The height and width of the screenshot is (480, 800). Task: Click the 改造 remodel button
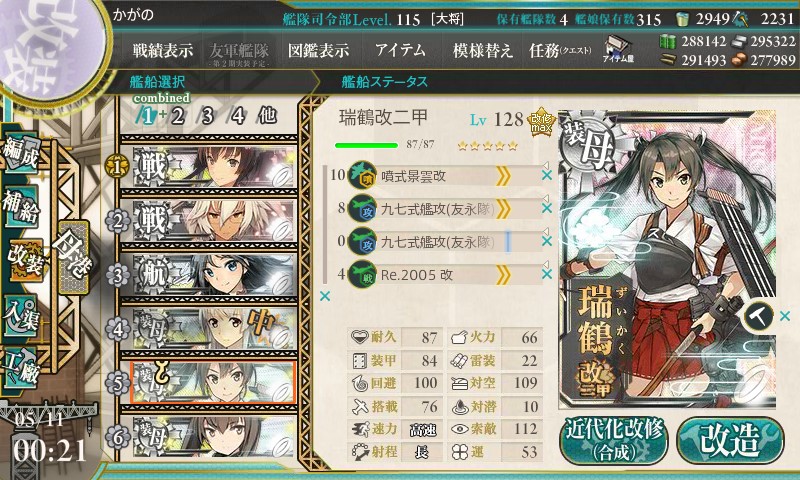tap(730, 441)
